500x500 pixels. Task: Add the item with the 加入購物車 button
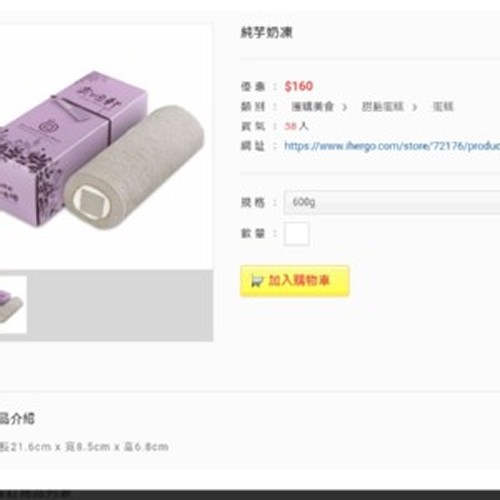295,281
